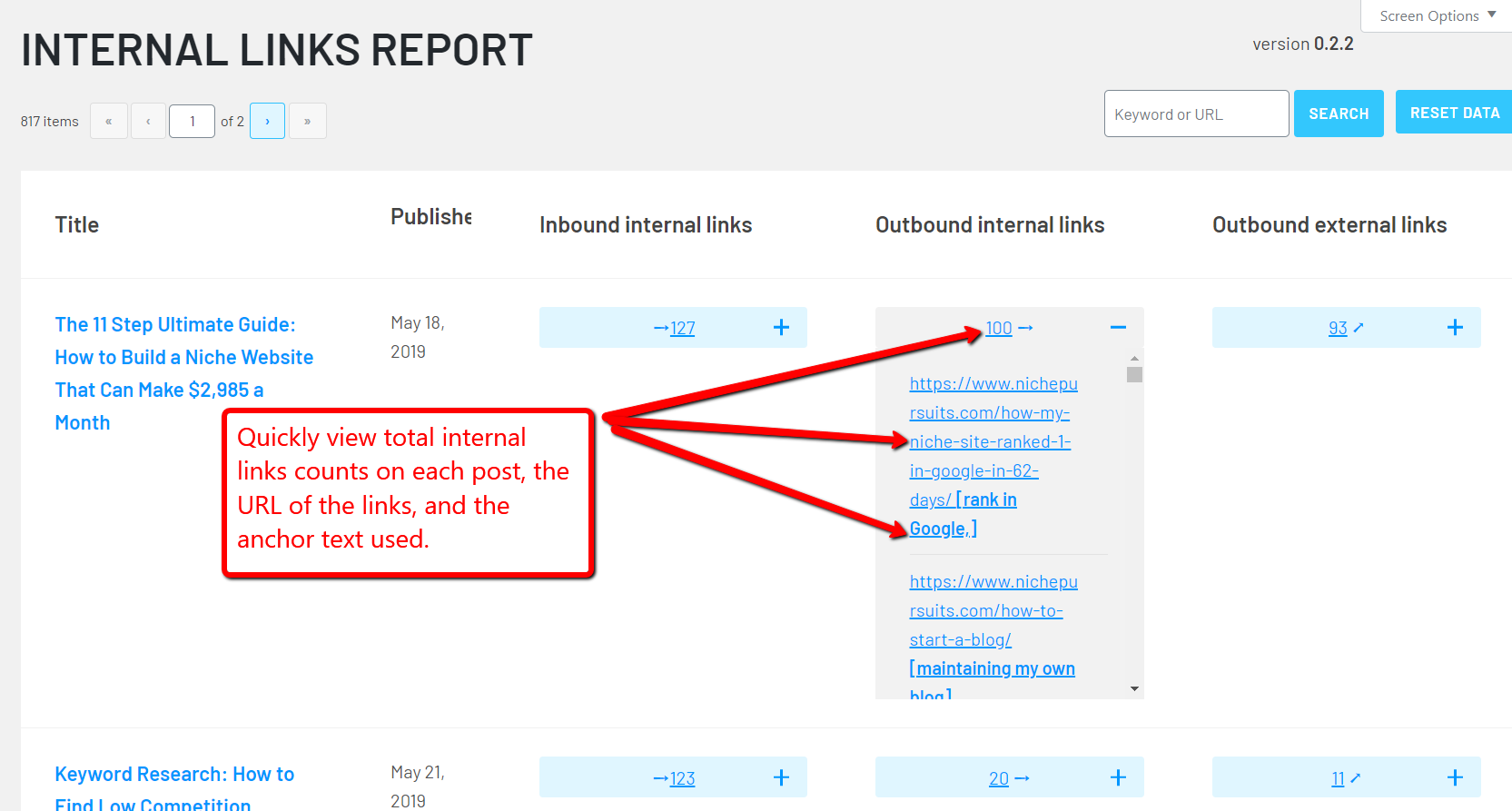Collapse outbound internal links list with minus
The height and width of the screenshot is (811, 1512).
(1118, 328)
